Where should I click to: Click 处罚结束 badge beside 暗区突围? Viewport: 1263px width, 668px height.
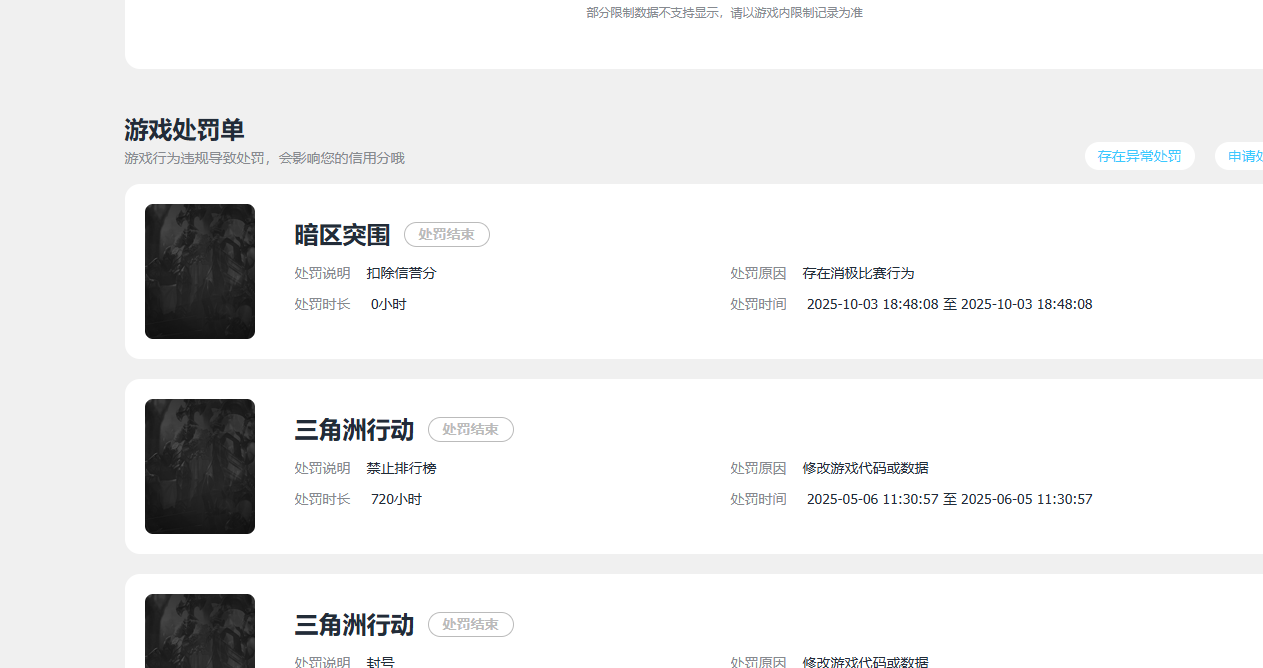447,234
